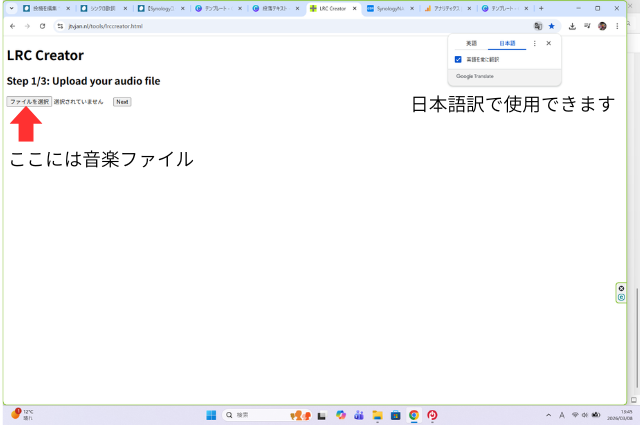Click the bookmark star icon
The image size is (640, 425).
pyautogui.click(x=551, y=26)
